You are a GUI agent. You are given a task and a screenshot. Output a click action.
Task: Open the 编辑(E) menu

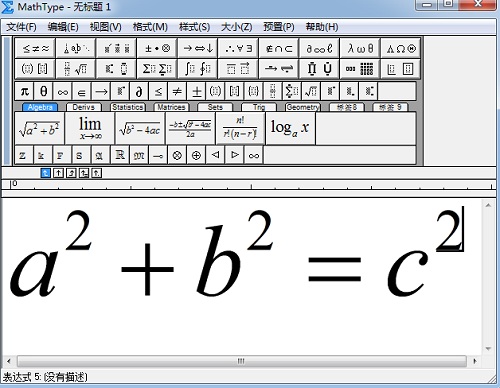[63, 27]
